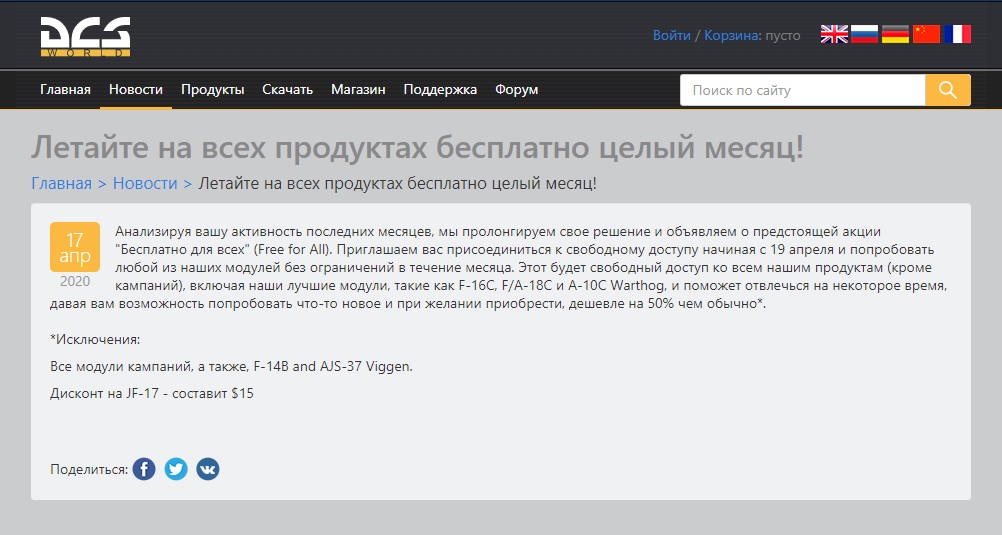Go to the Форум link
This screenshot has height=535, width=1002.
coord(516,89)
